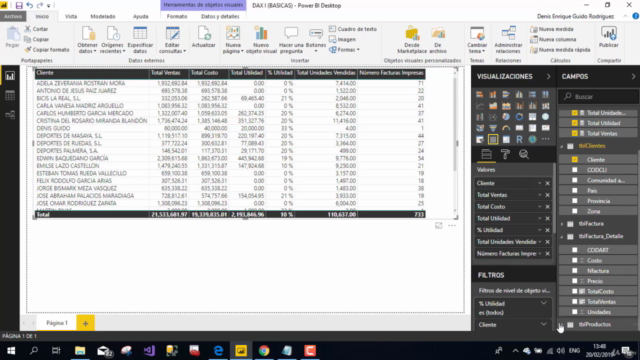Switch to the Formato ribbon tab
Screen dimensions: 640x360
pos(177,16)
